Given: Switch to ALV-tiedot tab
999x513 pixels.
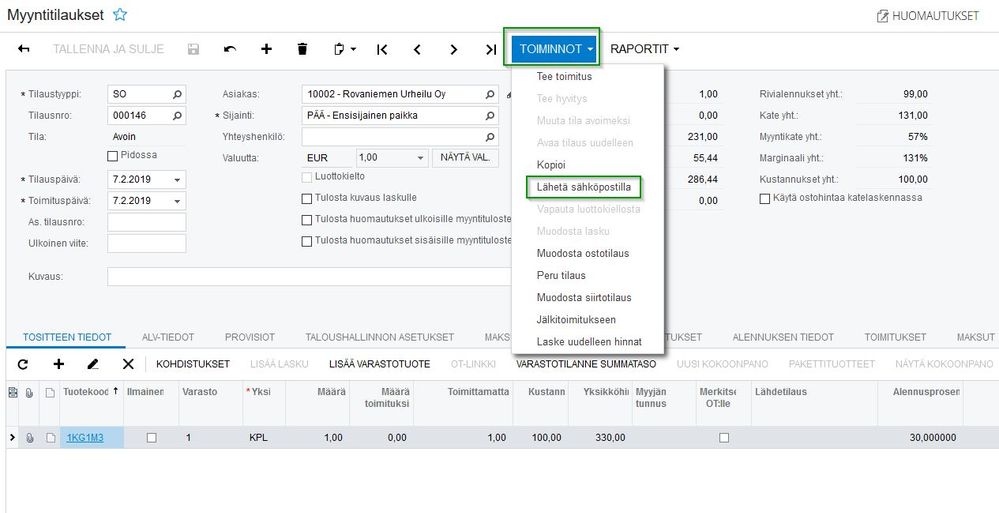Looking at the screenshot, I should click(x=168, y=337).
